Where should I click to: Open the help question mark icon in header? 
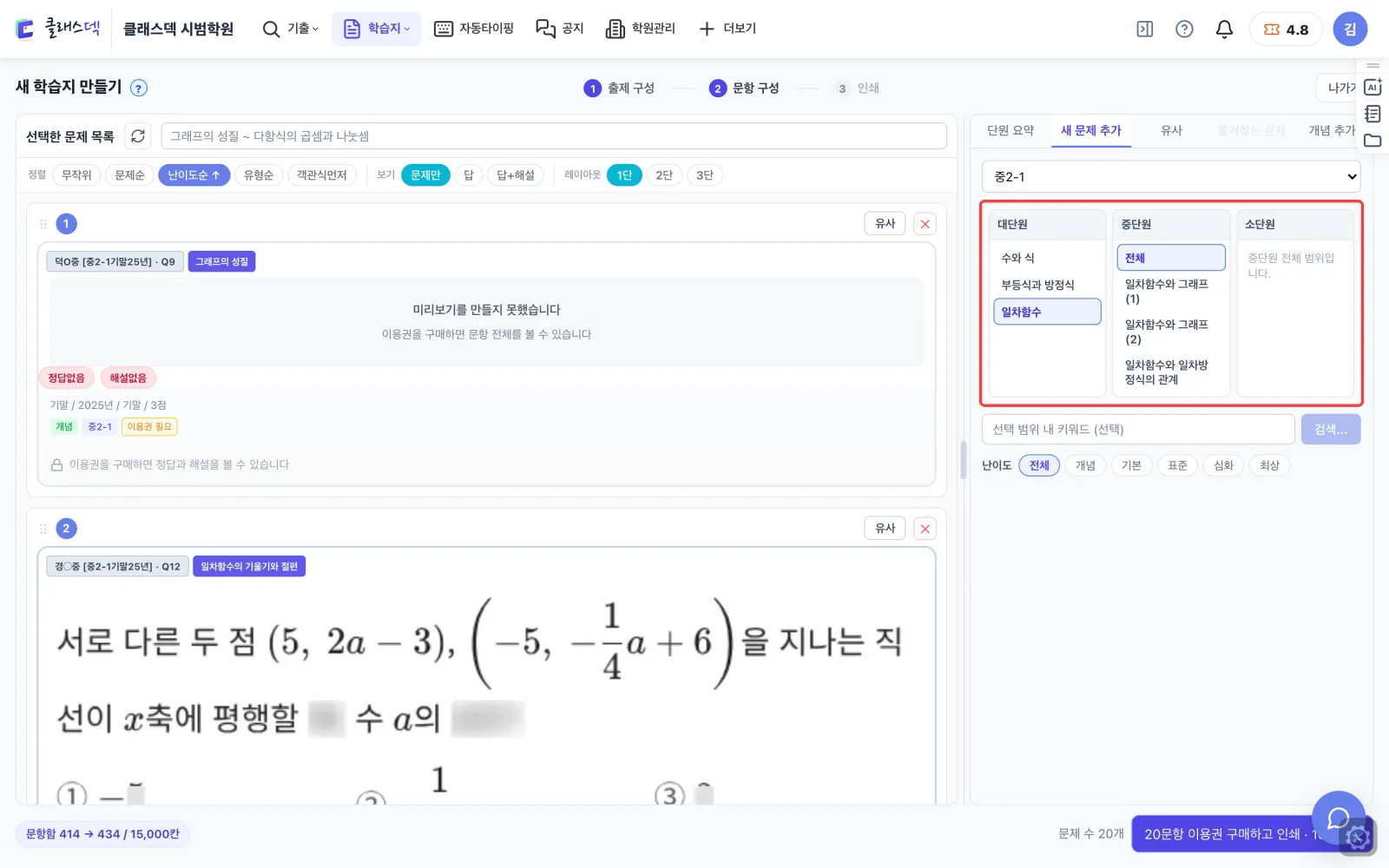1184,30
